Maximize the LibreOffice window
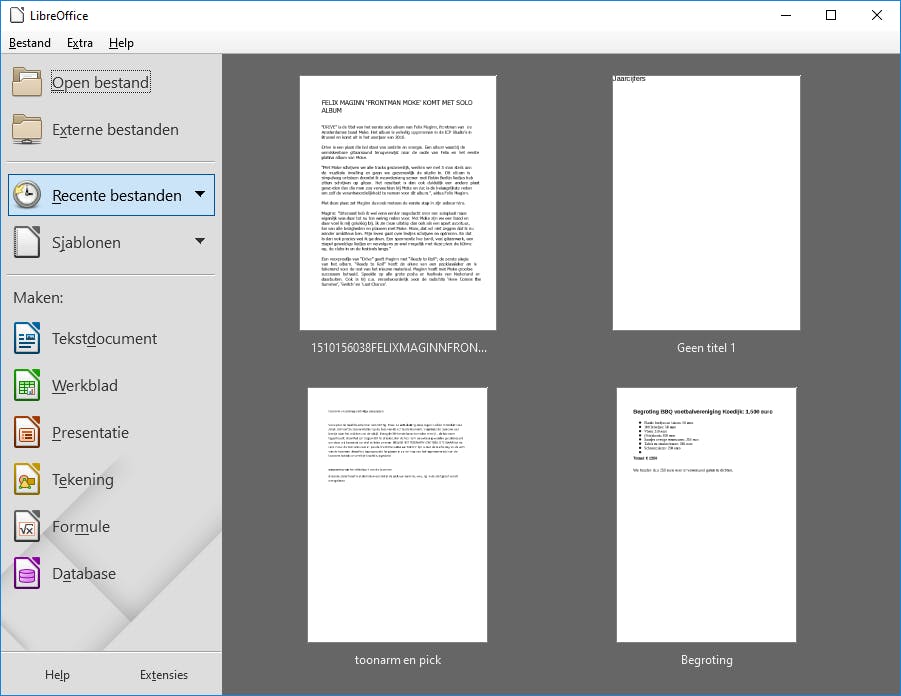The width and height of the screenshot is (901, 696). tap(831, 15)
